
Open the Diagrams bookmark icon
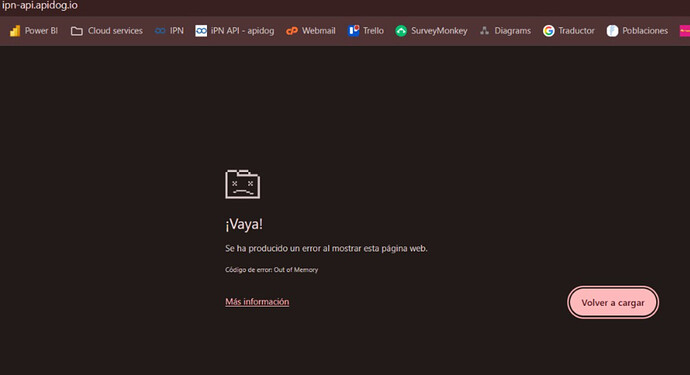[484, 31]
